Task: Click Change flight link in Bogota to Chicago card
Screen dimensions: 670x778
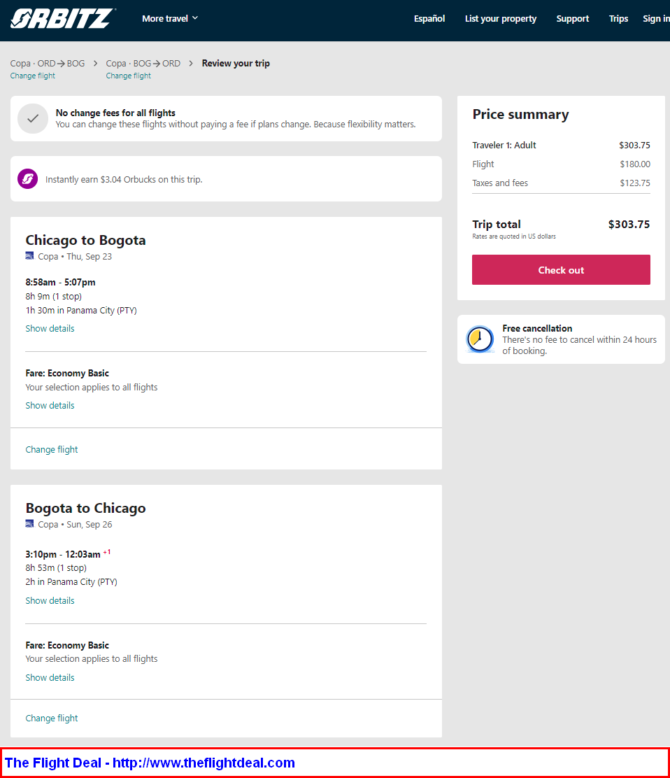Action: (52, 718)
